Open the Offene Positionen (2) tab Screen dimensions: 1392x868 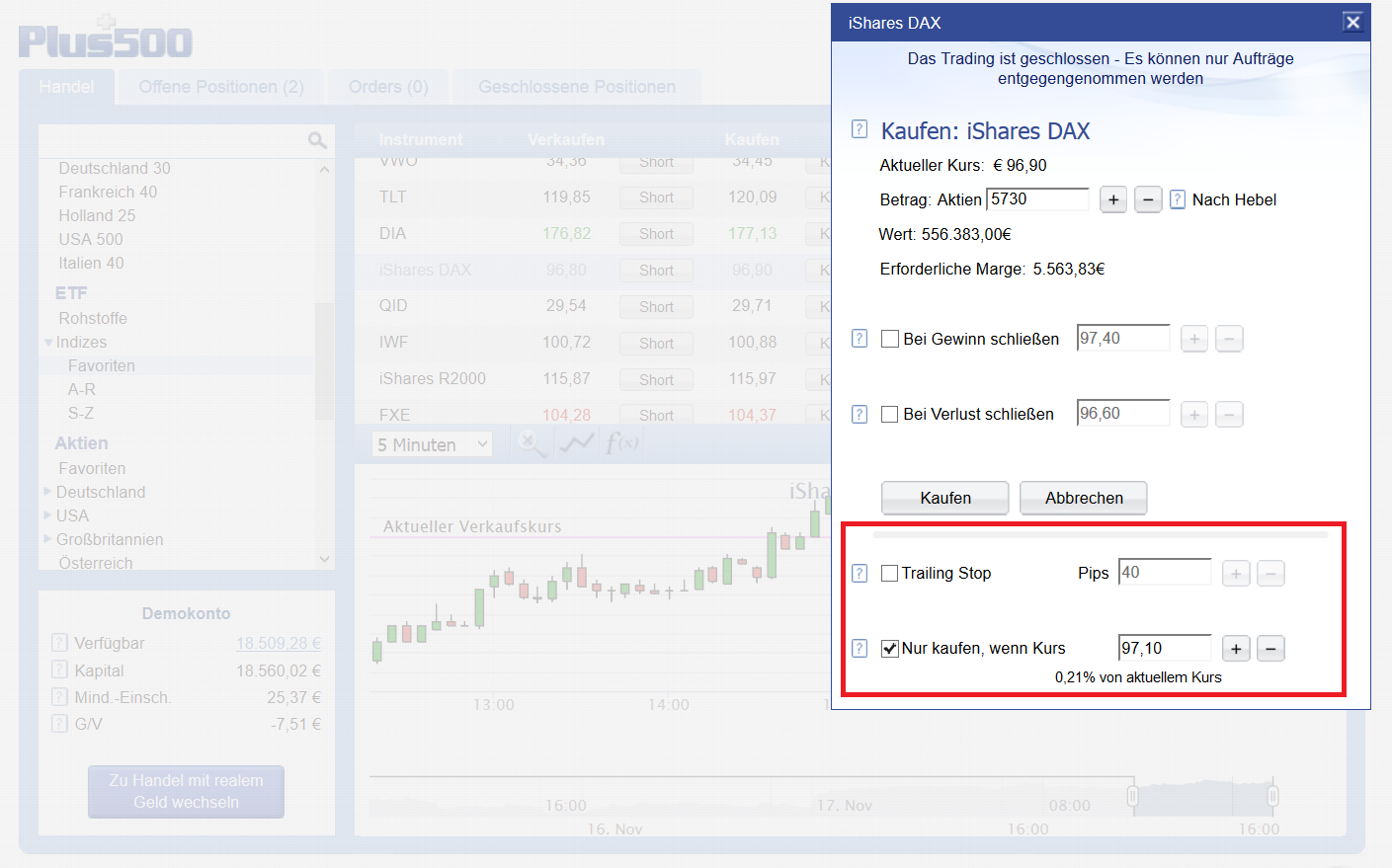pyautogui.click(x=221, y=87)
